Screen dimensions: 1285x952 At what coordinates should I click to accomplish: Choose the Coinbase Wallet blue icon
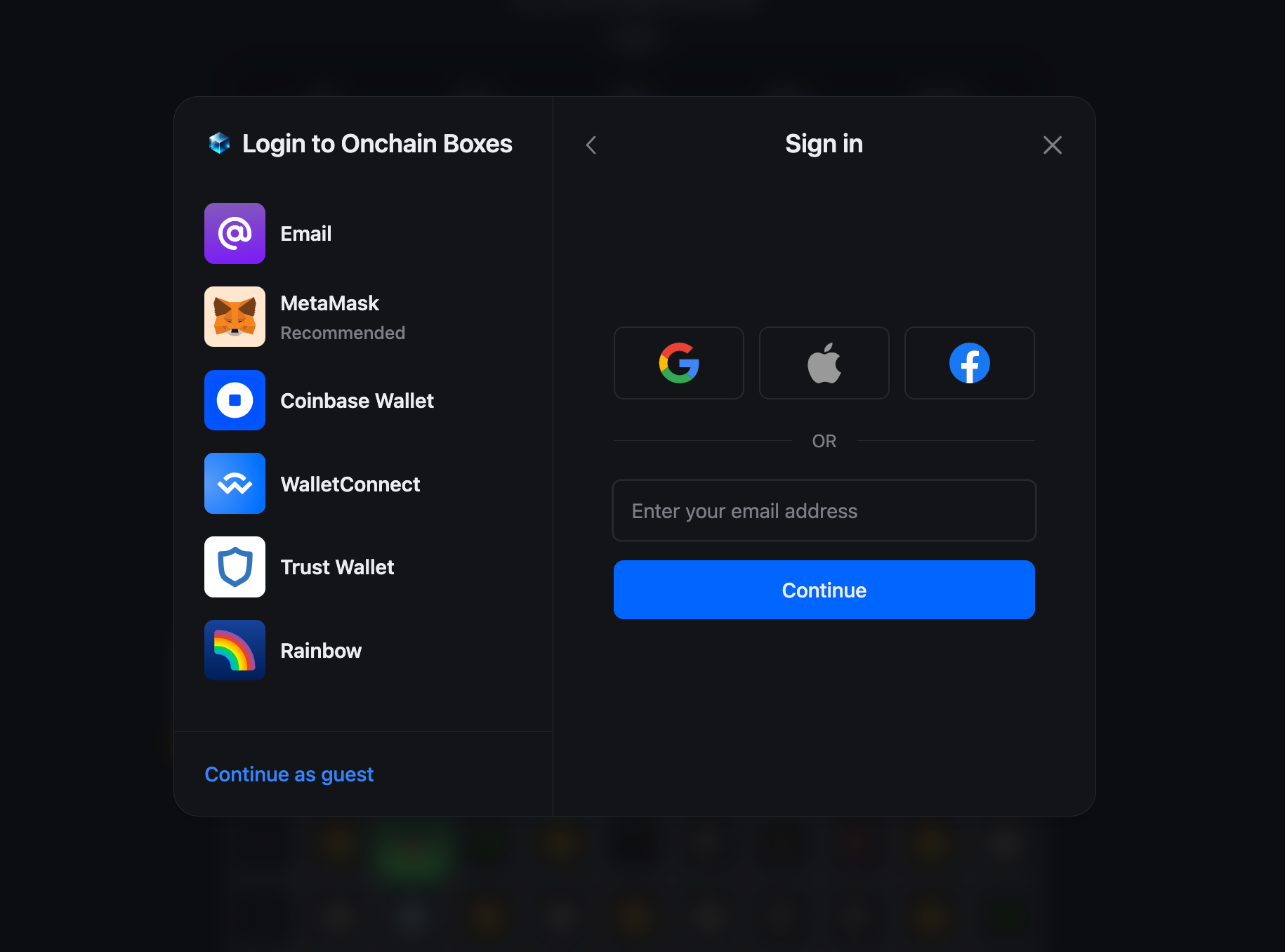point(235,400)
